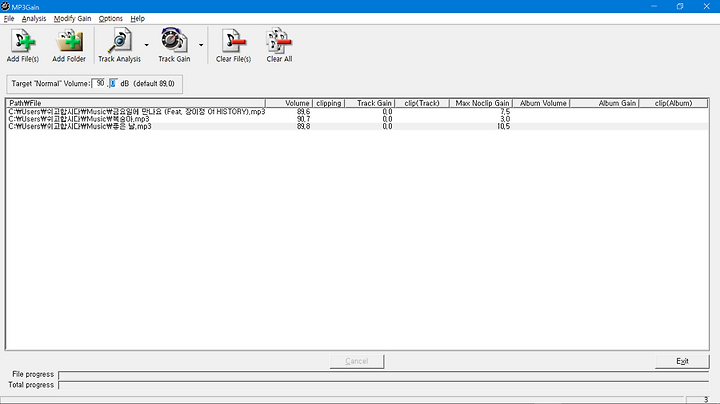This screenshot has height=404, width=720.
Task: Open the Modify Gain menu
Action: coord(73,19)
